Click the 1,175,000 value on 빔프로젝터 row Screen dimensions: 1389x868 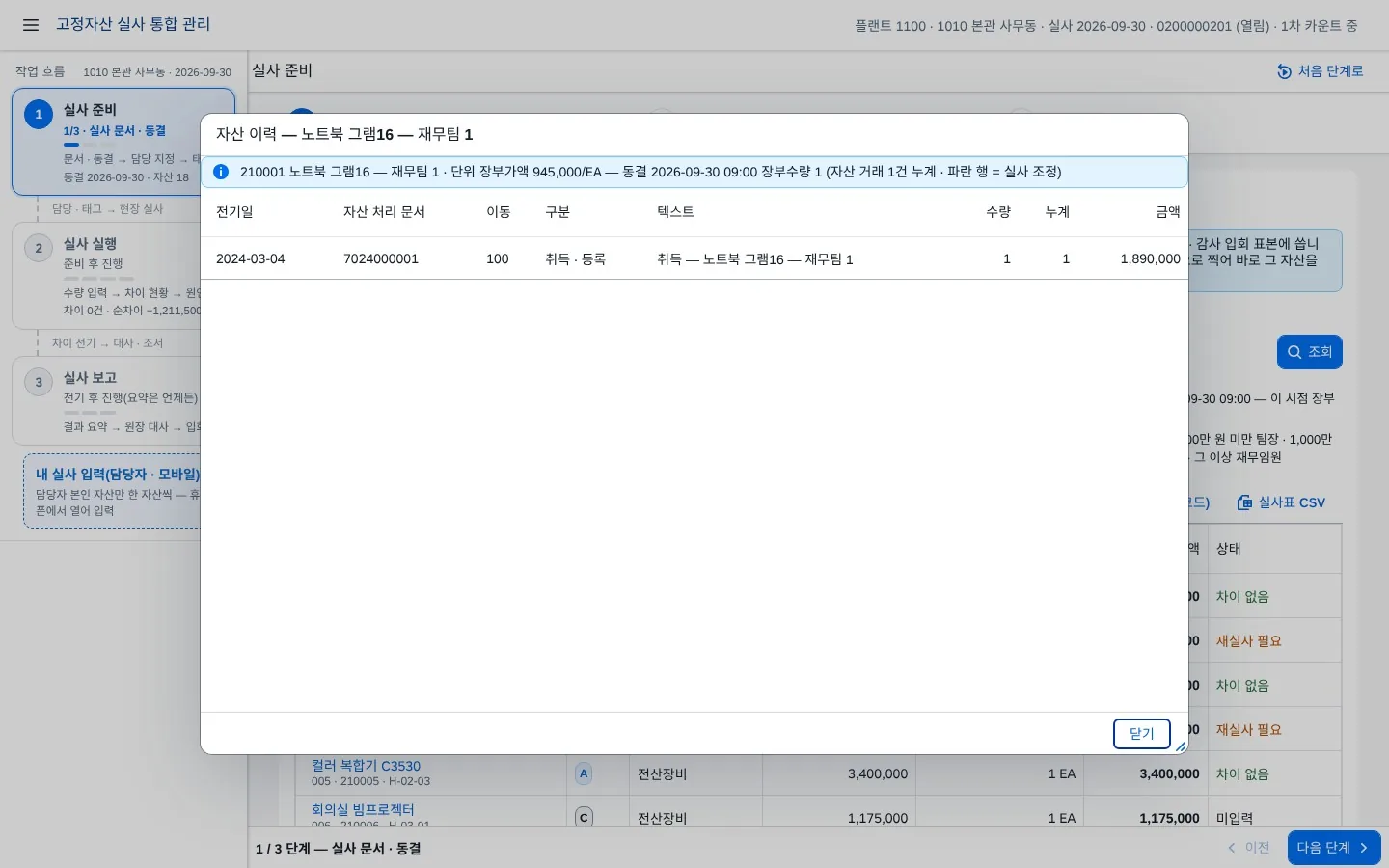[878, 818]
